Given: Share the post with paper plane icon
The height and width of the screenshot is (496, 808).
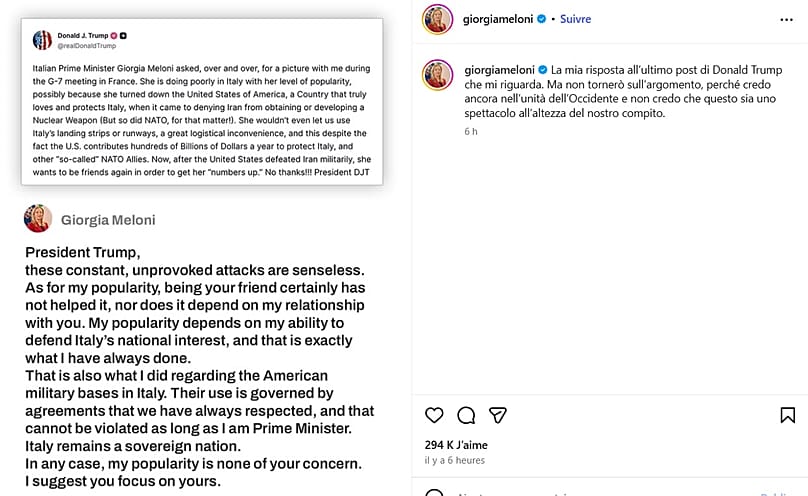Looking at the screenshot, I should click(x=498, y=415).
